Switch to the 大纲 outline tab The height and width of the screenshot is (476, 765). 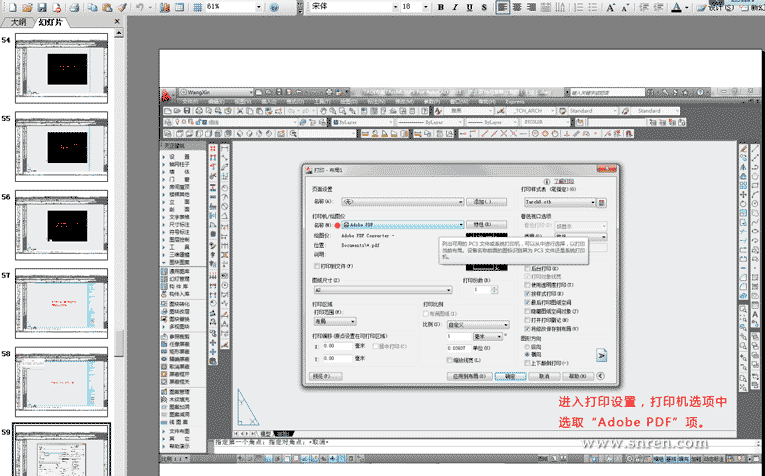click(x=18, y=22)
